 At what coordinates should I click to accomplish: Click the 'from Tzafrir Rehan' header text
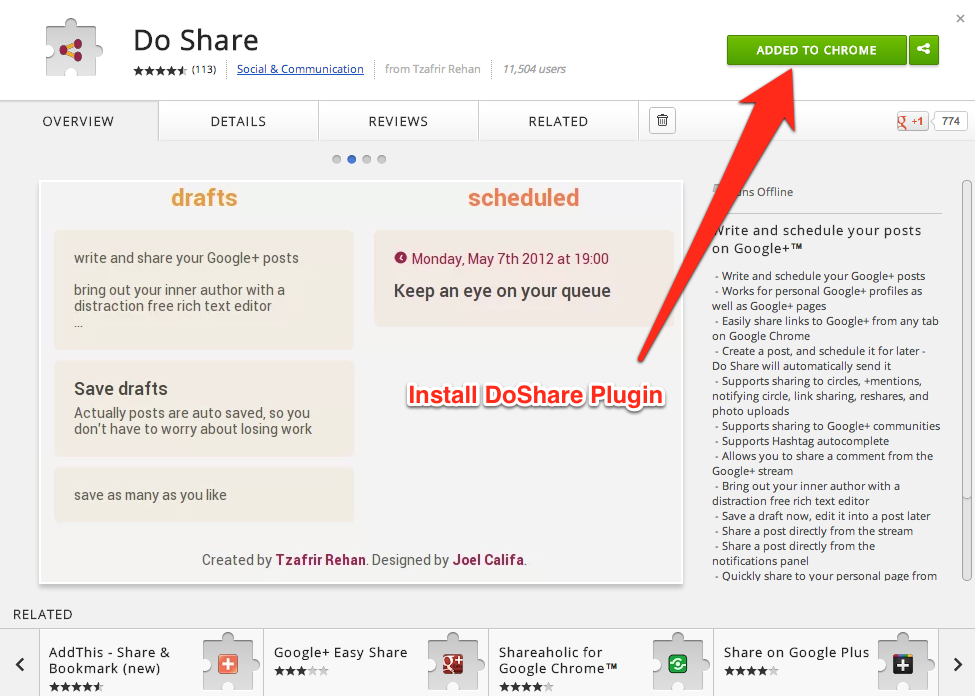(433, 69)
